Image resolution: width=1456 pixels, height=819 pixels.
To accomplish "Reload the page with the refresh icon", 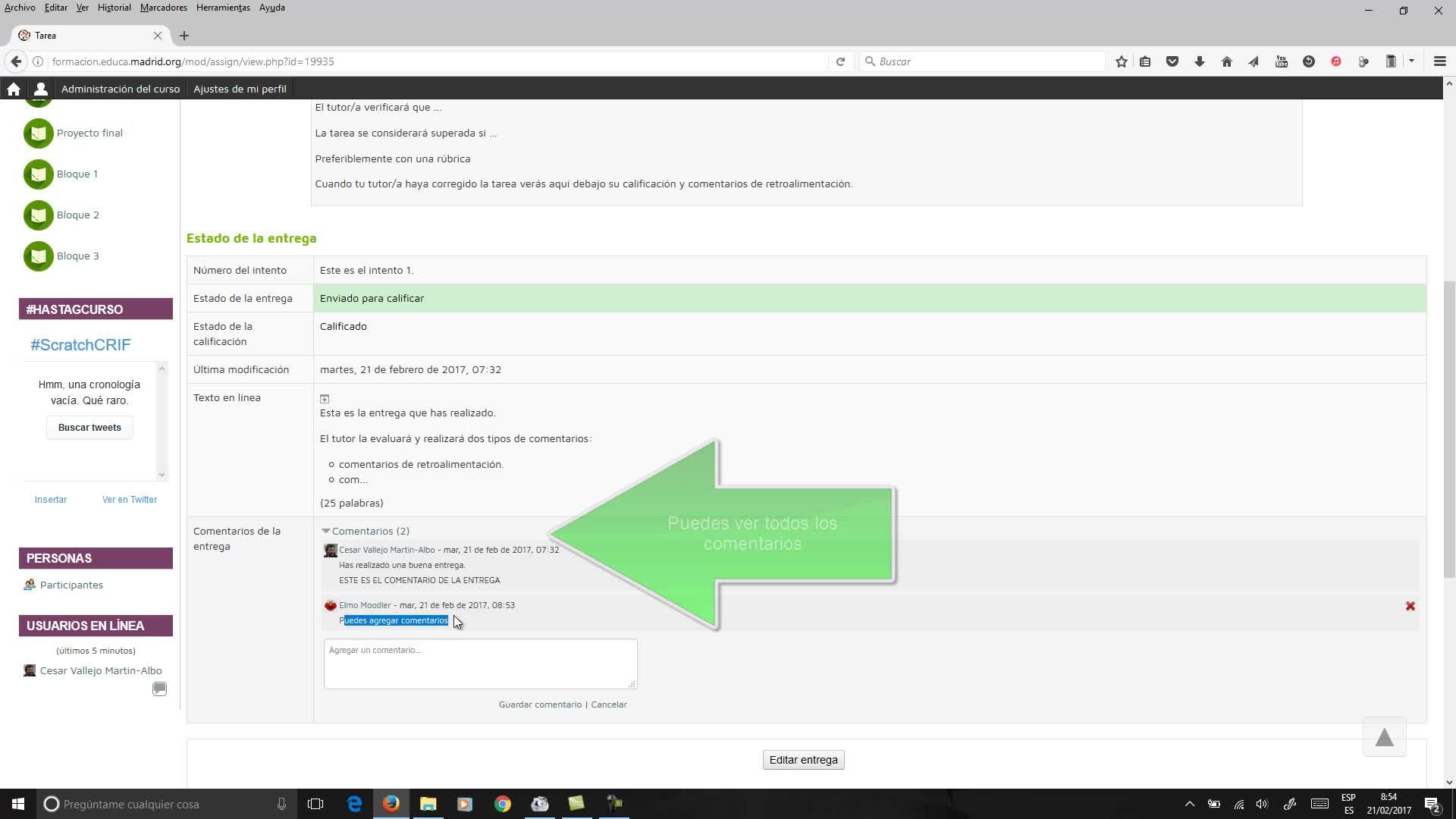I will click(840, 61).
